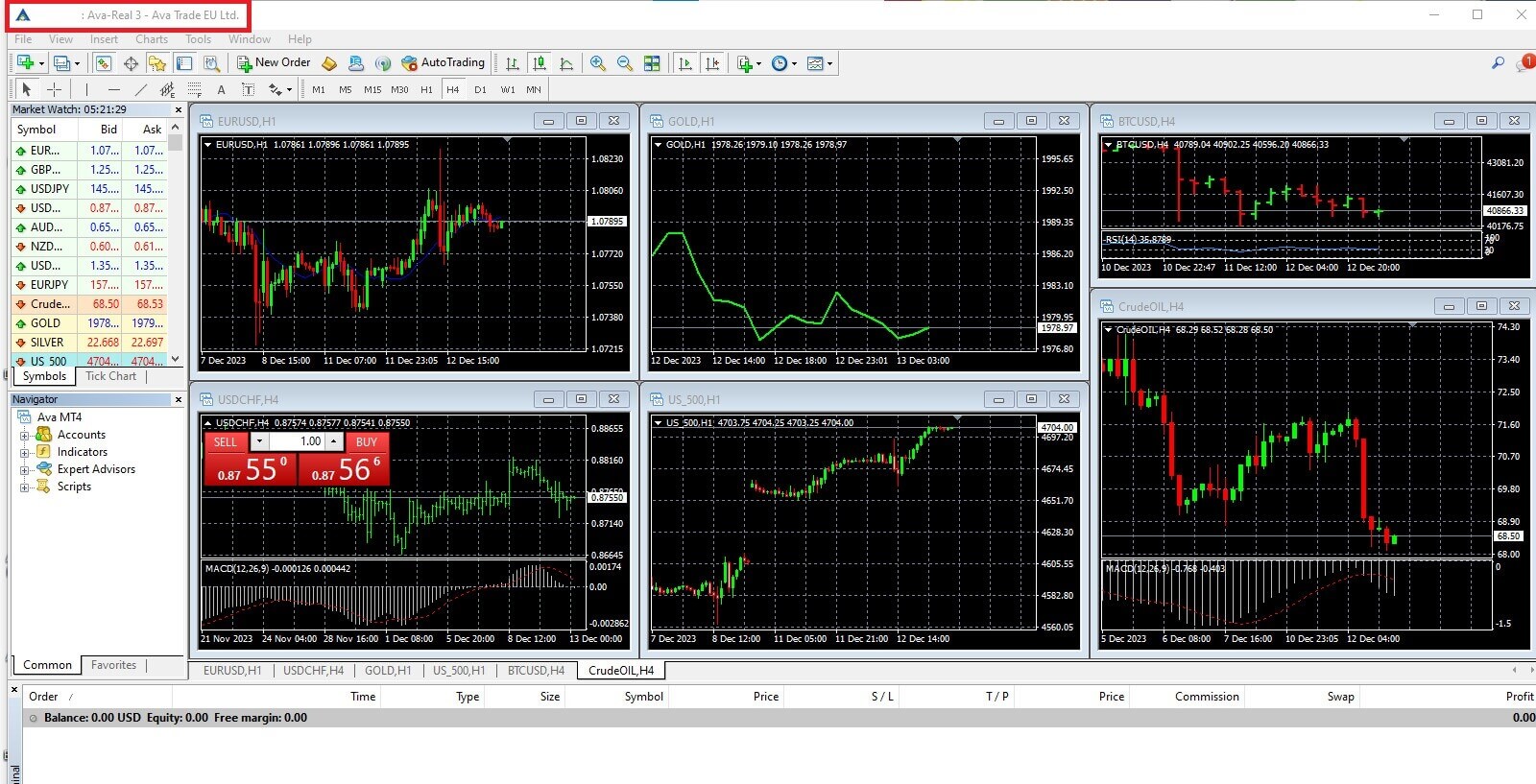Select the text label 'A' tool
This screenshot has width=1536, height=784.
tap(221, 90)
